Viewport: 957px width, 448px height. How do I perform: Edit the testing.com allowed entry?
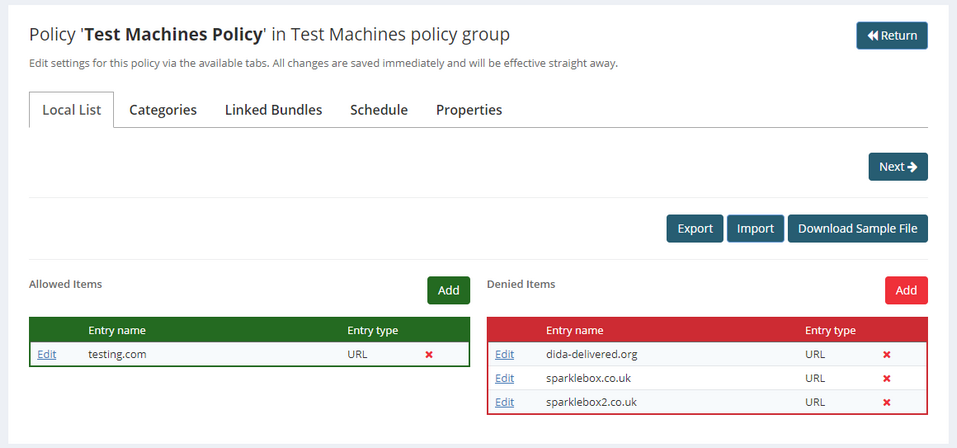[x=47, y=354]
